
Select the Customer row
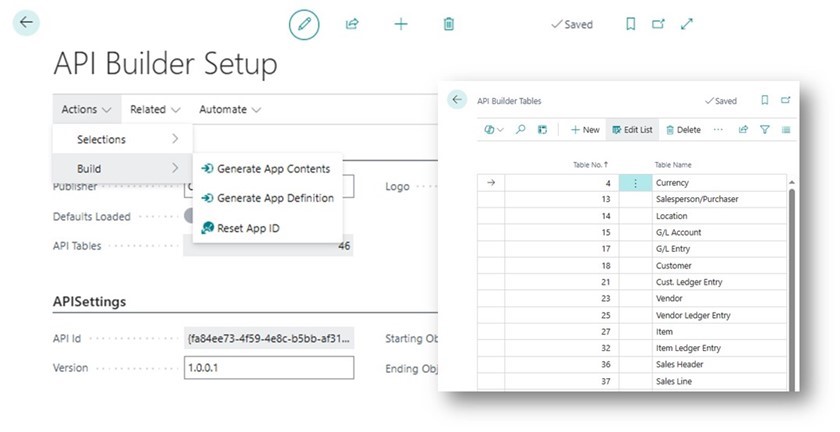coord(632,266)
